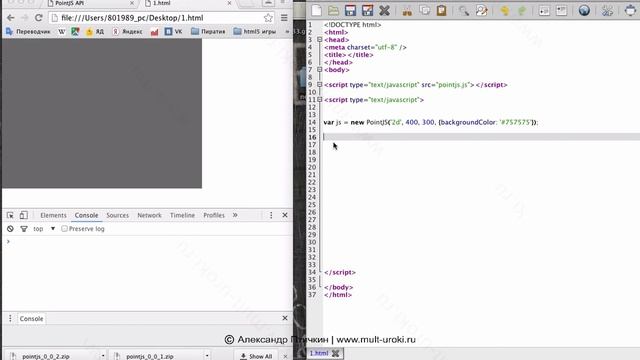640x360 pixels.
Task: Bookmark this page with the star
Action: tap(268, 18)
